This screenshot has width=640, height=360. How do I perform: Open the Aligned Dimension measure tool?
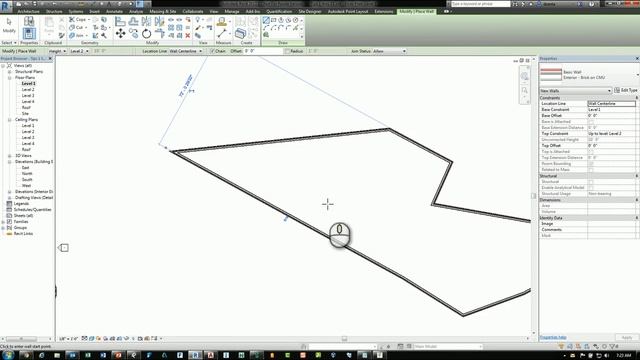[222, 33]
